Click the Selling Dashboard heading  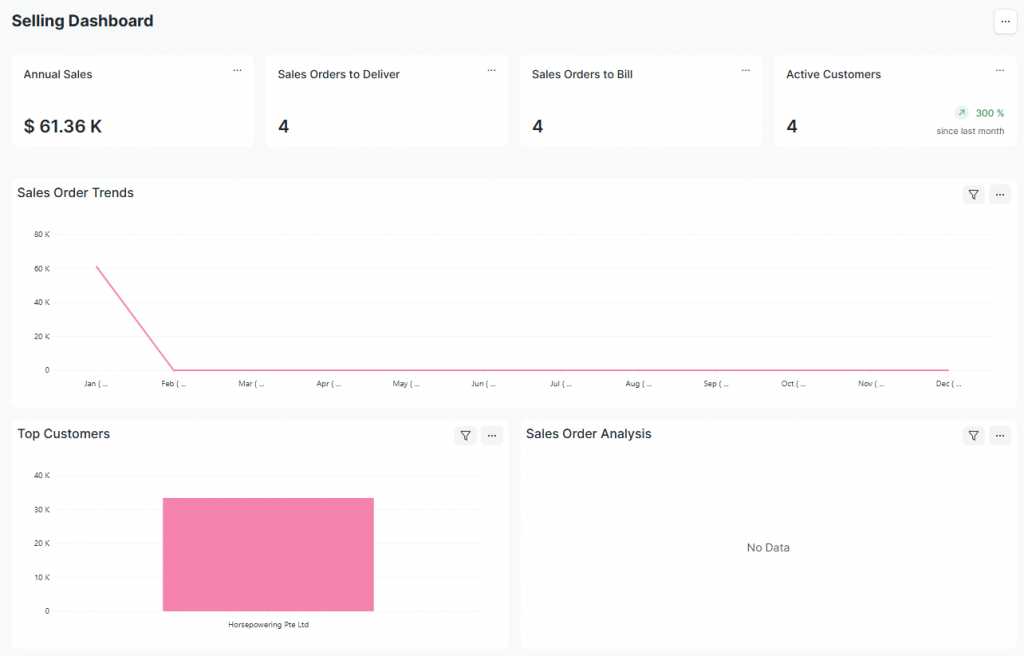point(82,20)
